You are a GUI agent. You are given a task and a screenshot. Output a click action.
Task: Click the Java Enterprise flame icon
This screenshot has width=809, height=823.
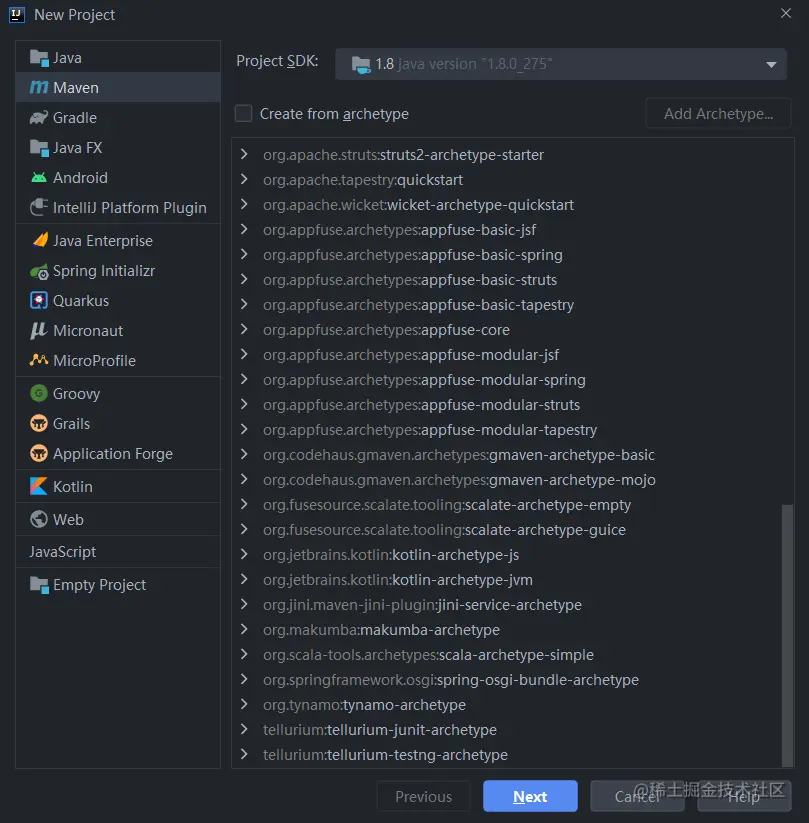click(40, 240)
